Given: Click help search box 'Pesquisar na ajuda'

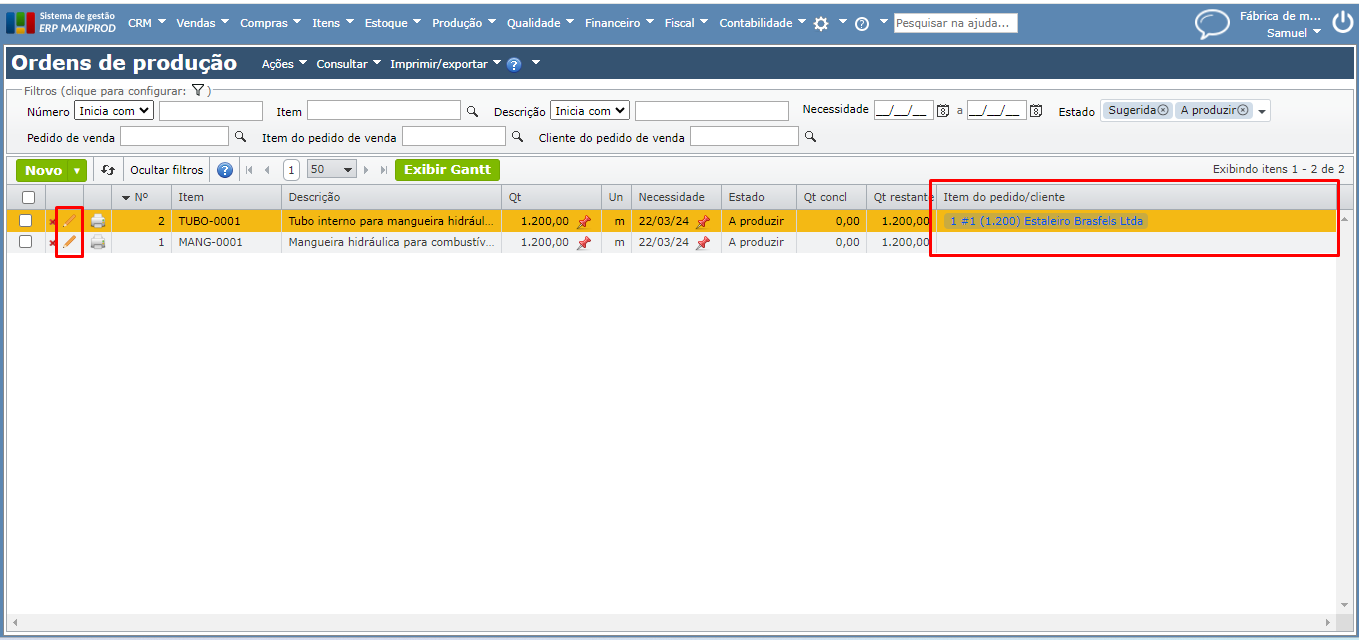Looking at the screenshot, I should (x=956, y=23).
